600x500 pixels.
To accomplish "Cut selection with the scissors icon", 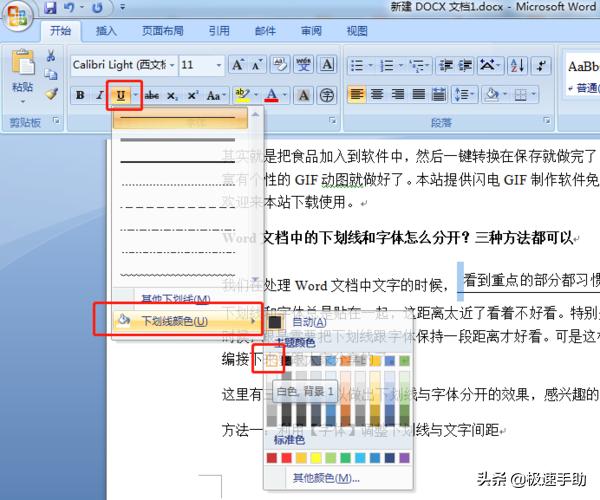I will coord(51,56).
